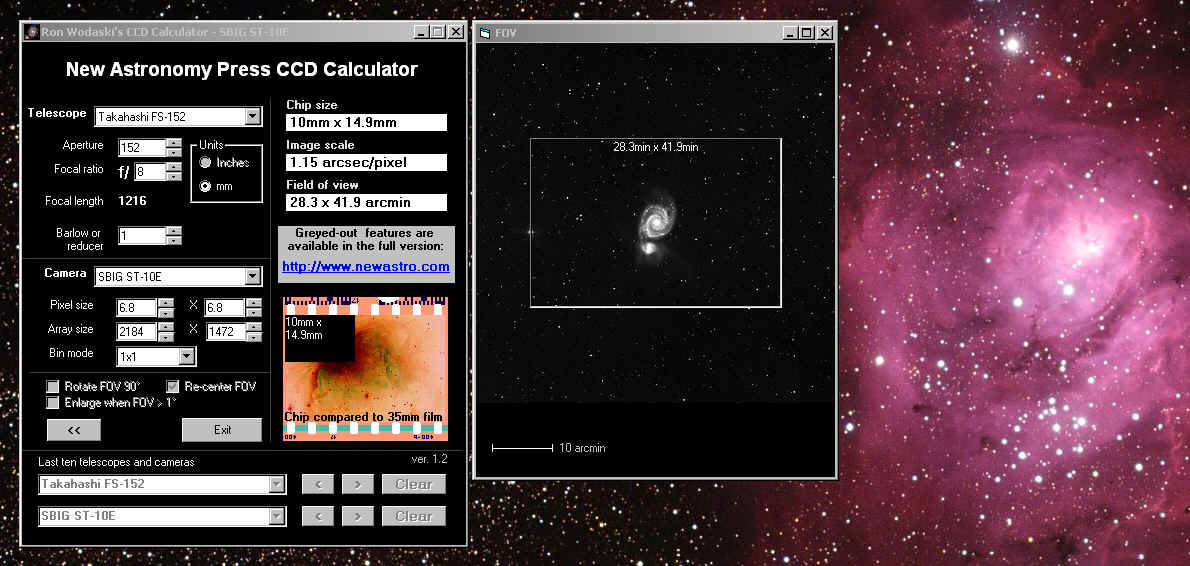Select the Inches units radio button
This screenshot has width=1190, height=566.
coord(206,162)
